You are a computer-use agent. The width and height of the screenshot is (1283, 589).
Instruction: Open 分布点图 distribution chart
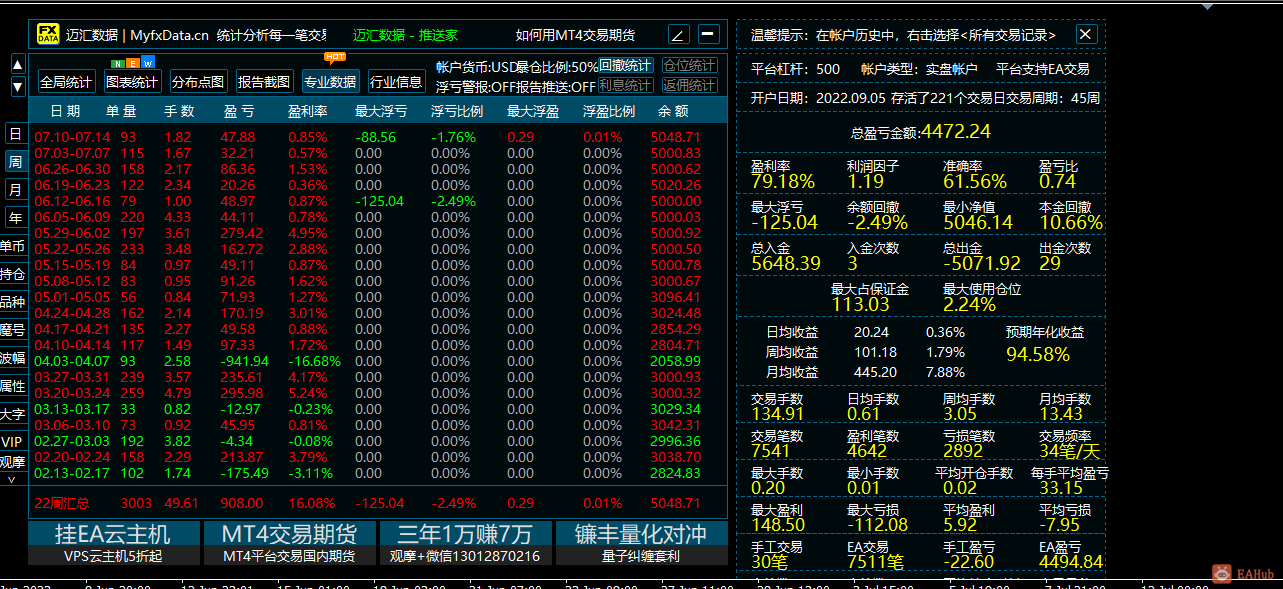[198, 82]
